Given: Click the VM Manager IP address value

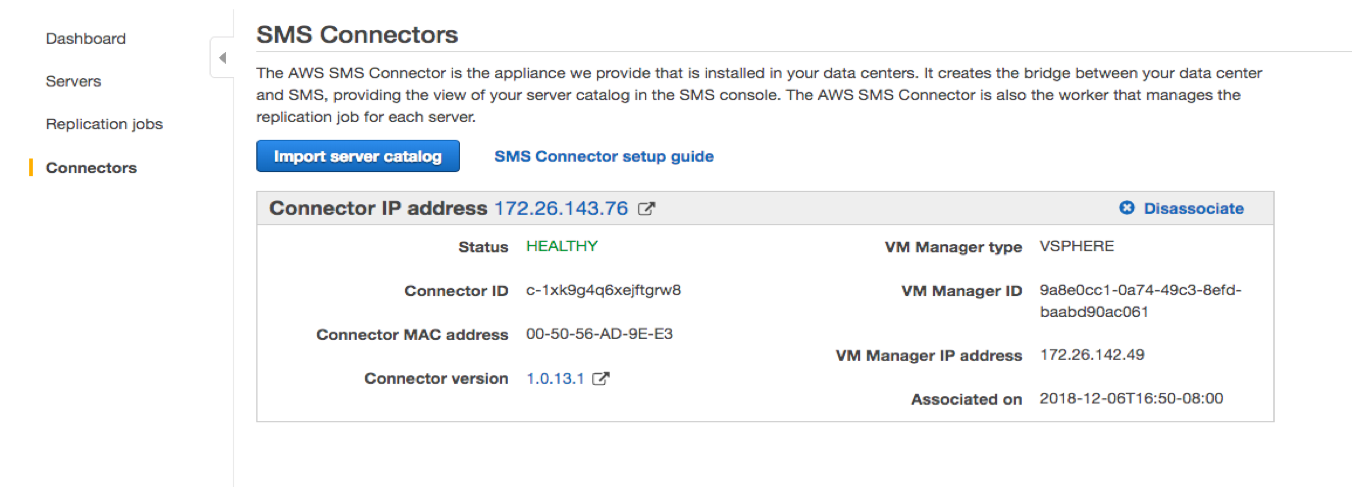Looking at the screenshot, I should click(x=1092, y=355).
